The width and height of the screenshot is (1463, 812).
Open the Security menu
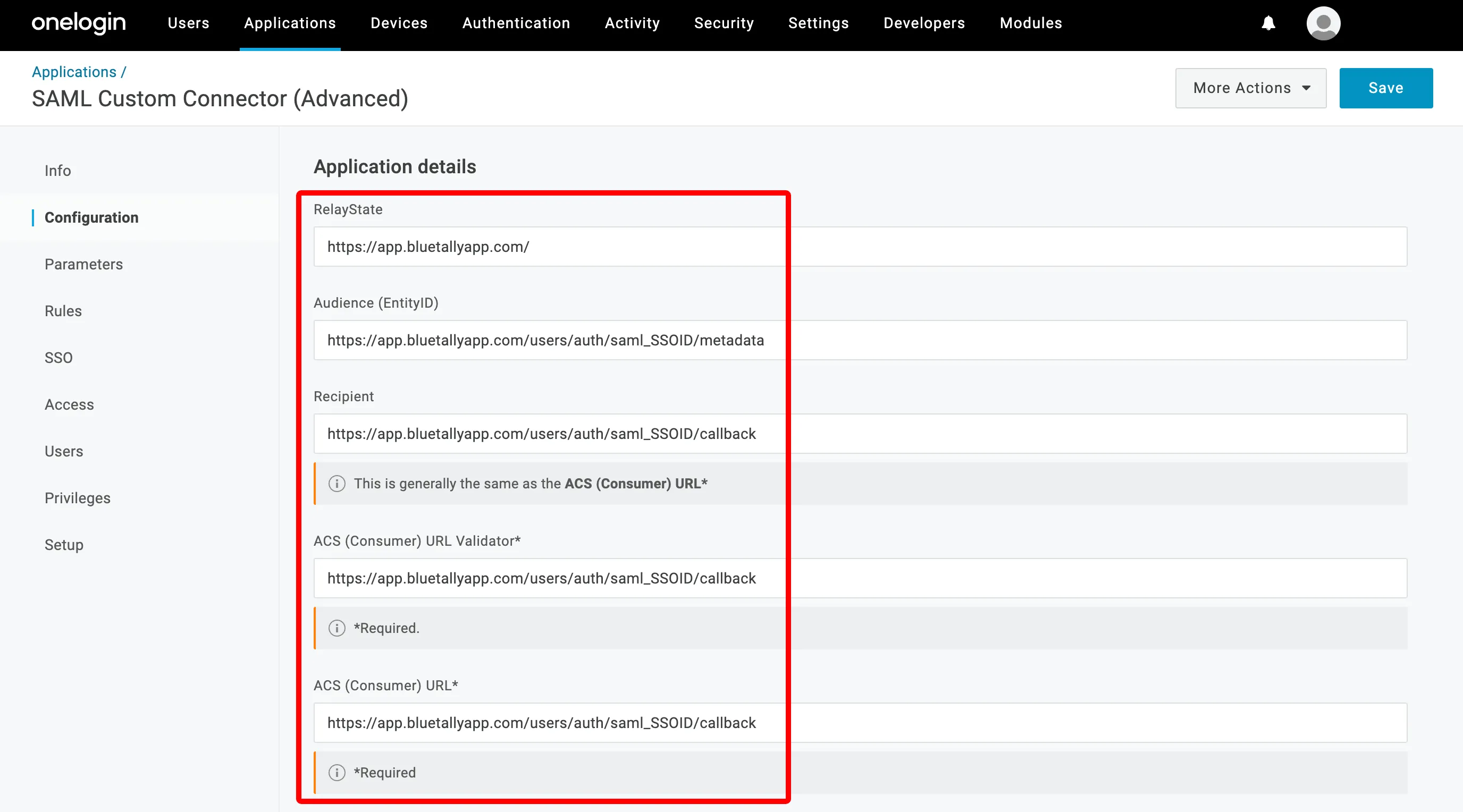pos(724,23)
